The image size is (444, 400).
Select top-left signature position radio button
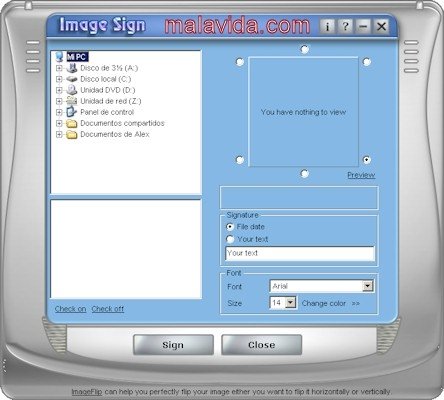tap(240, 62)
